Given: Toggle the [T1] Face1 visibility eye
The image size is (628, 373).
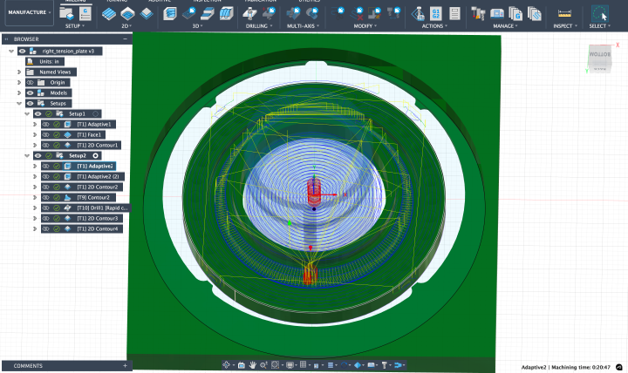Looking at the screenshot, I should pyautogui.click(x=46, y=135).
